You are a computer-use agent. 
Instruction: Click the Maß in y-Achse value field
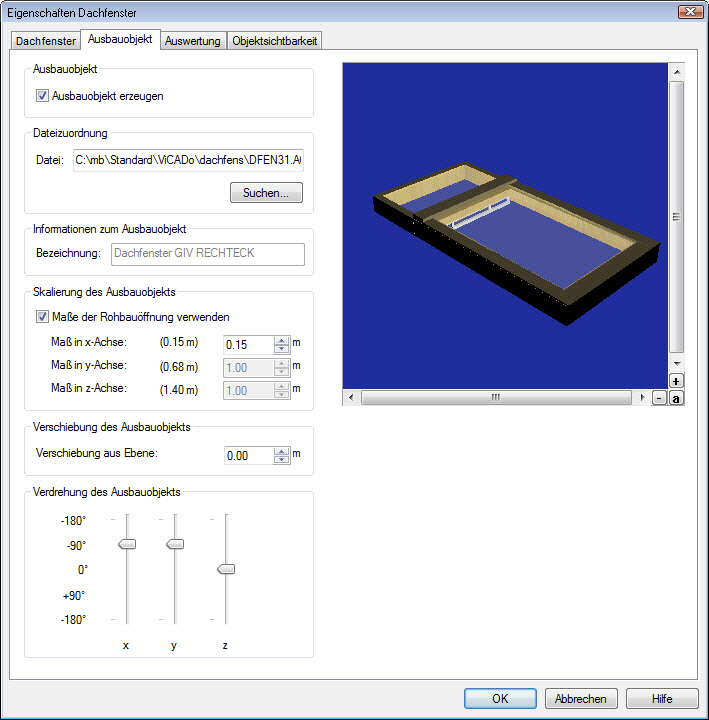[x=249, y=367]
